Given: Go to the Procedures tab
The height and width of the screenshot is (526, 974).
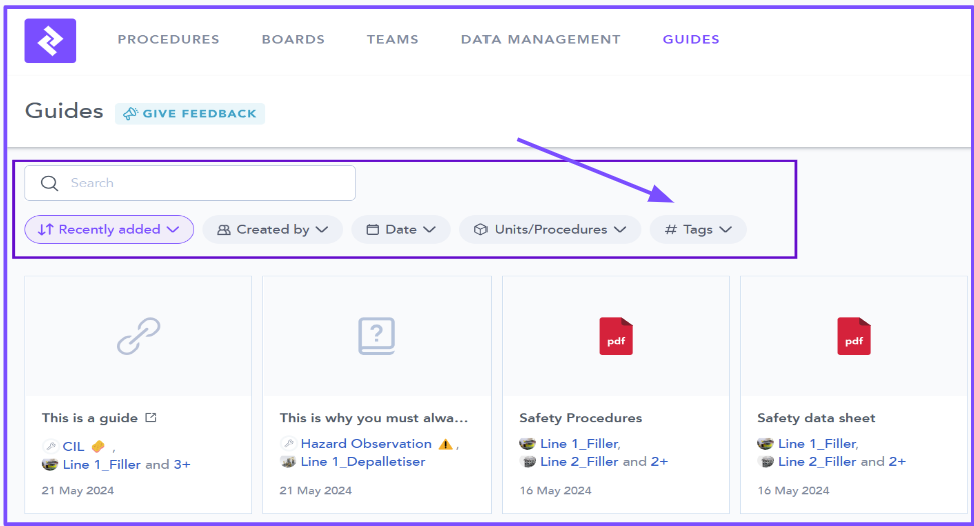Looking at the screenshot, I should [168, 40].
